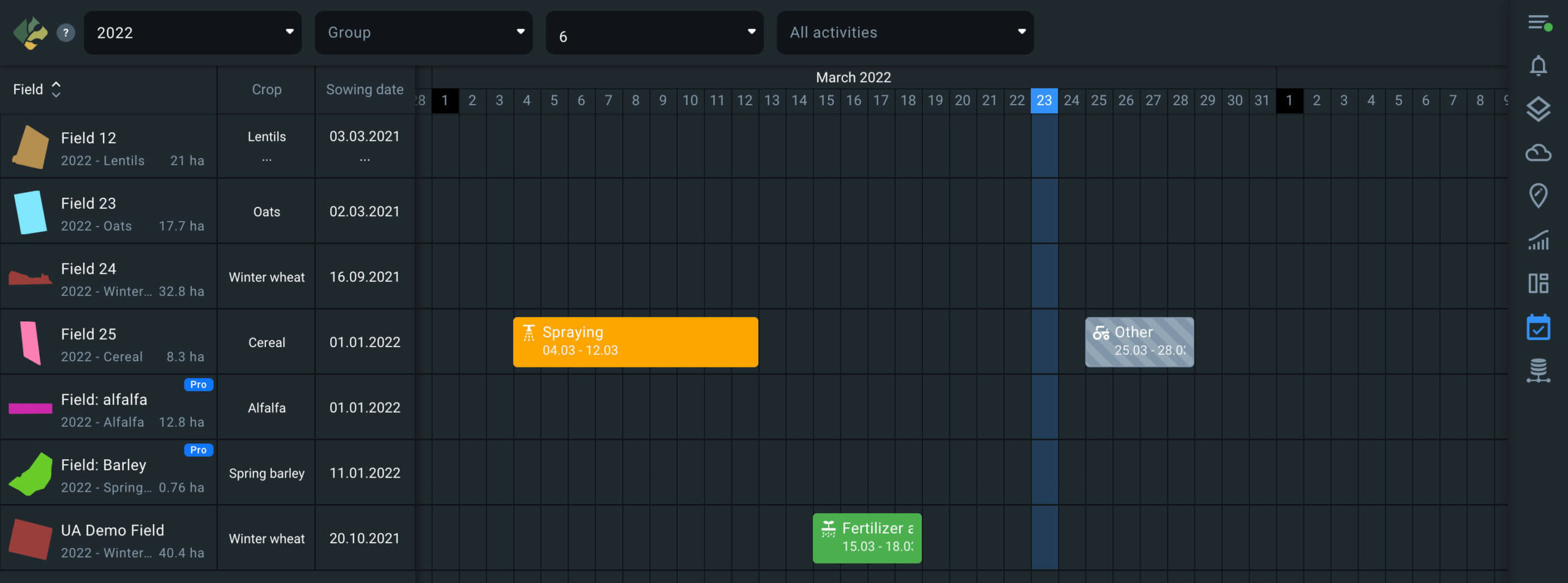The width and height of the screenshot is (1568, 583).
Task: Open the weather cloud icon
Action: coord(1538,152)
